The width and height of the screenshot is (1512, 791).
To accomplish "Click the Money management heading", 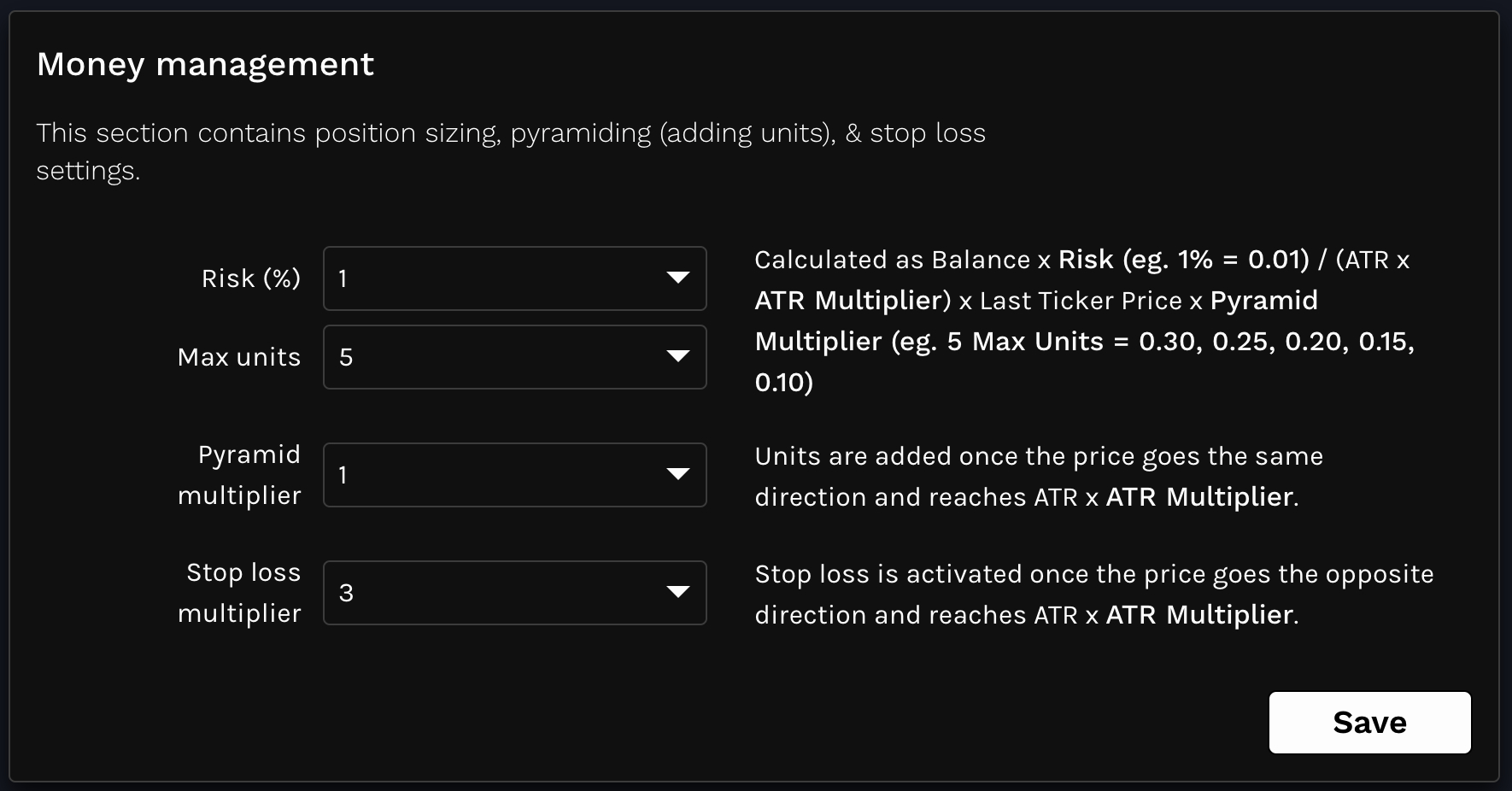I will (x=205, y=65).
